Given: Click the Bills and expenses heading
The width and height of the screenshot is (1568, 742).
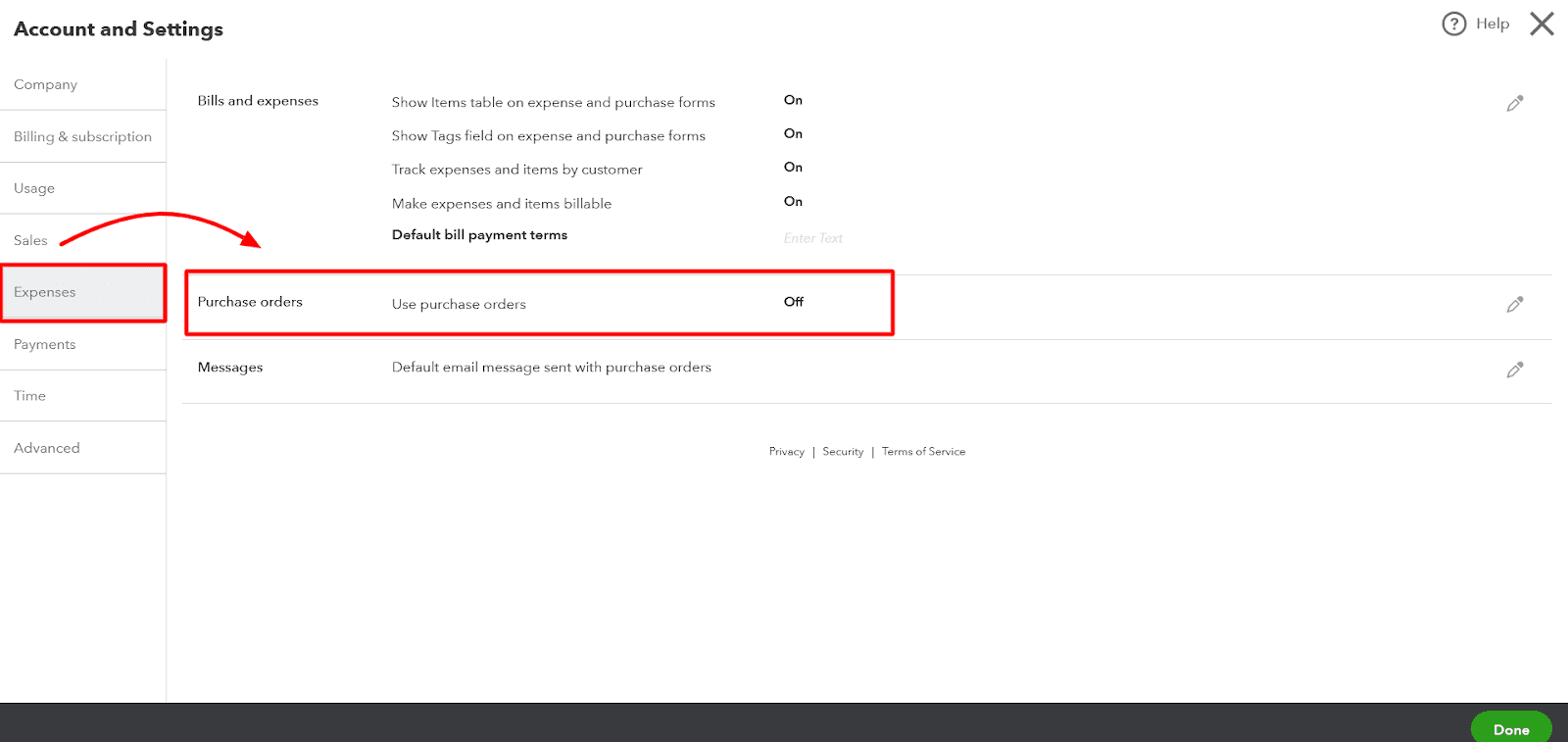Looking at the screenshot, I should tap(258, 101).
